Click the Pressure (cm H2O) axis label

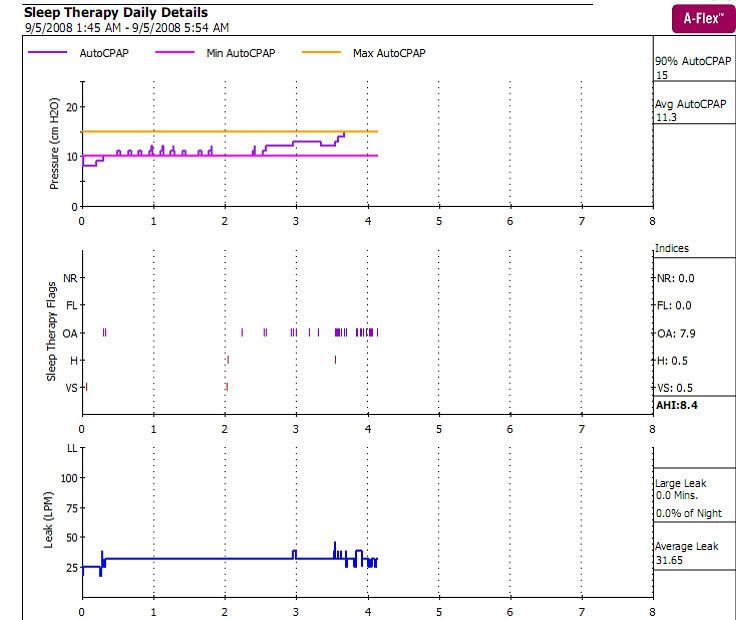click(54, 144)
